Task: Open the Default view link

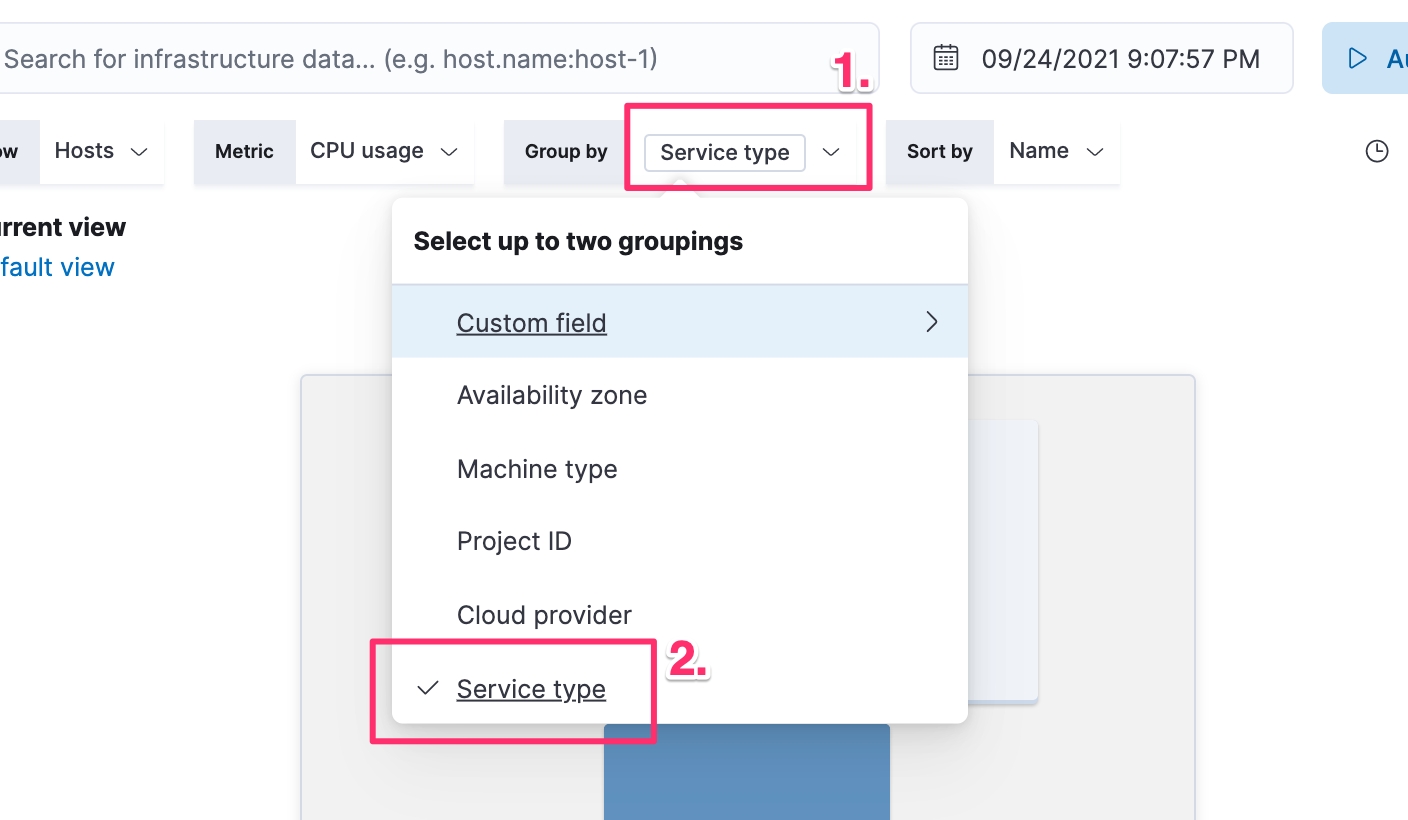Action: click(57, 267)
